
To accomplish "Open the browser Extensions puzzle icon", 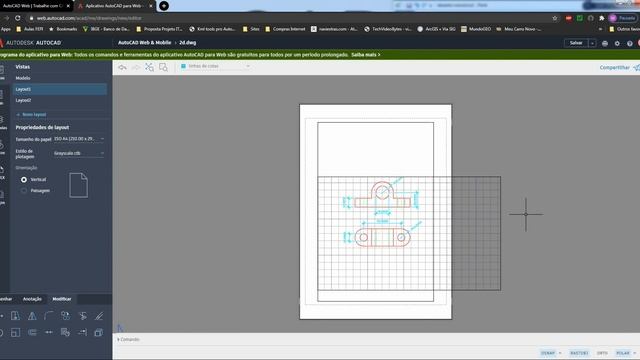I will (x=602, y=18).
